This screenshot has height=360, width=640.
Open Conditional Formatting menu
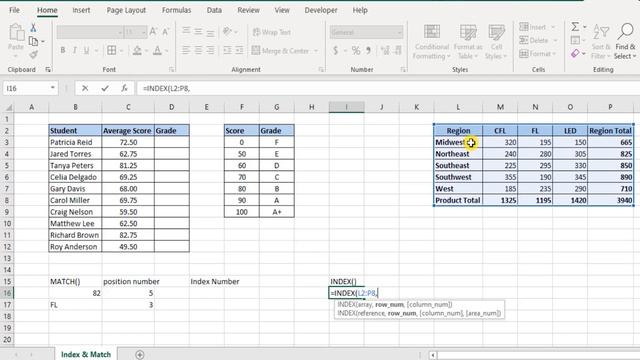point(431,42)
